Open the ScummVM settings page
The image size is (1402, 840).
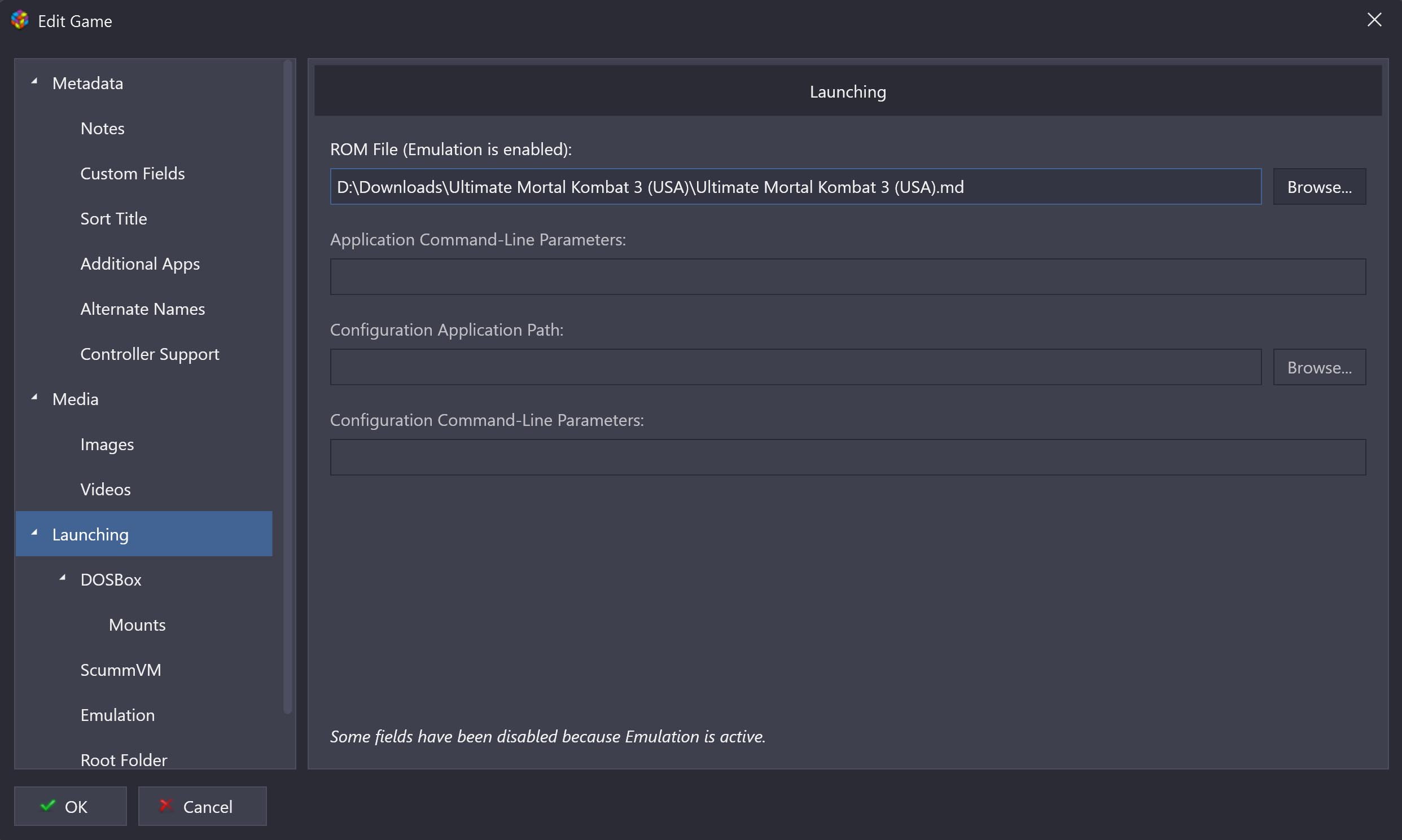[x=121, y=670]
